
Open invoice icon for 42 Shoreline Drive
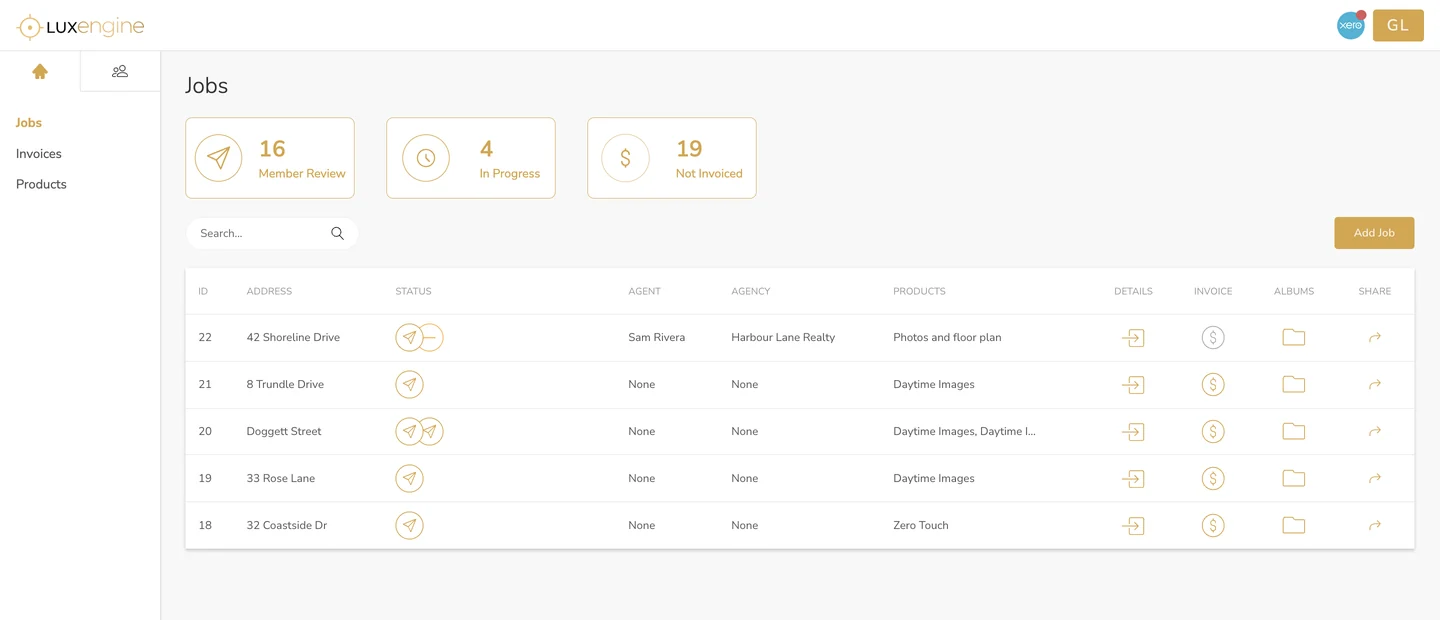pyautogui.click(x=1213, y=338)
